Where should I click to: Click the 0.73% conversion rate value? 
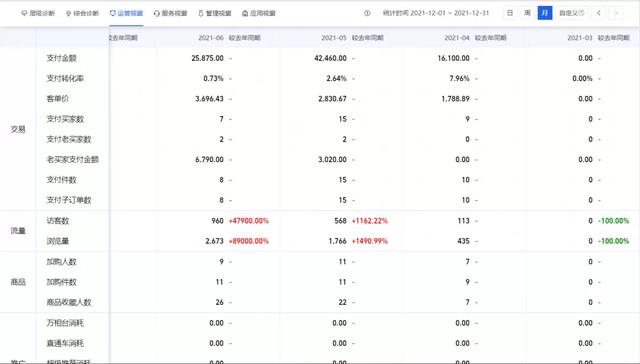pos(213,78)
